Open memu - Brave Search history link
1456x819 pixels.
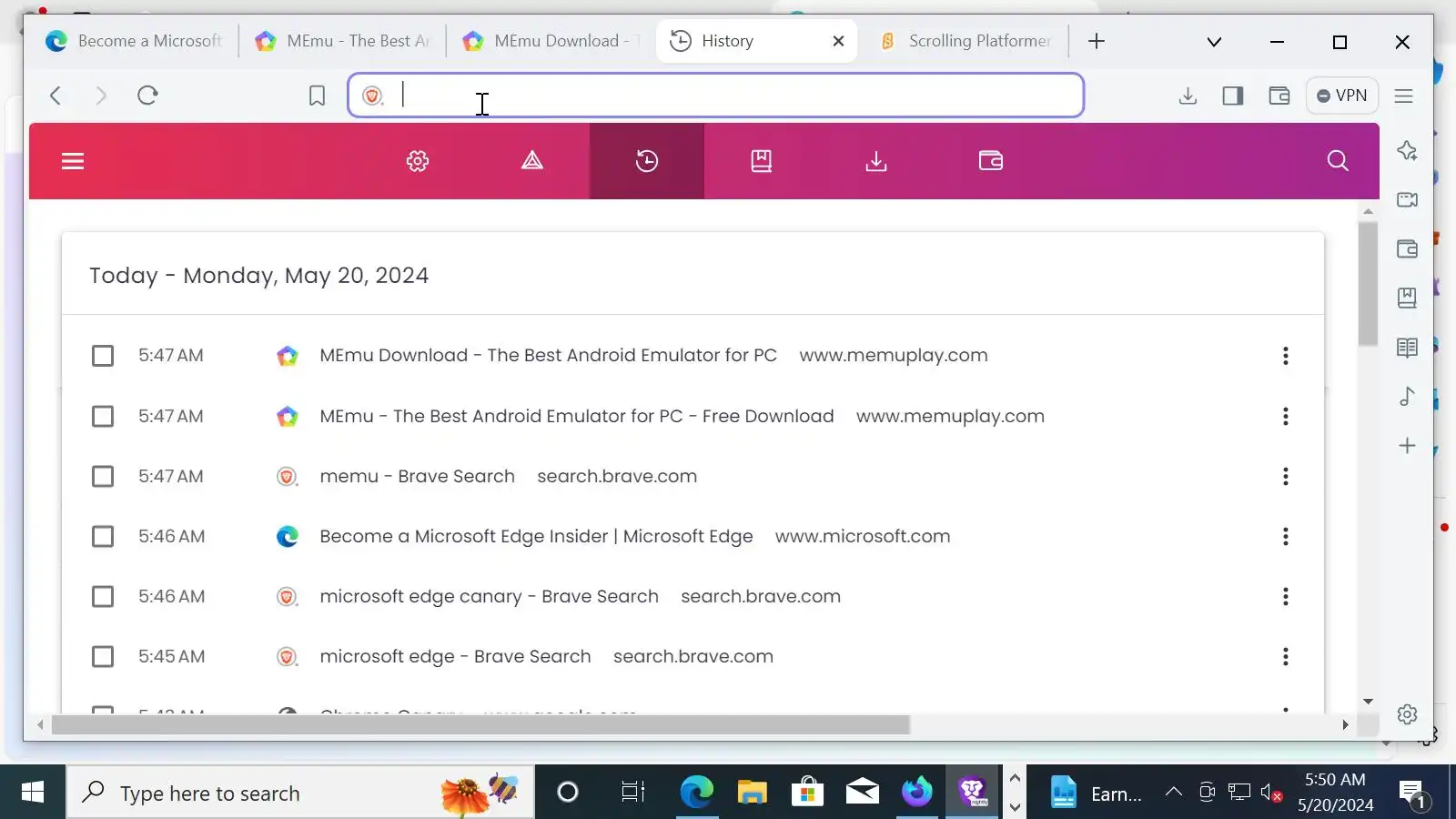tap(417, 476)
